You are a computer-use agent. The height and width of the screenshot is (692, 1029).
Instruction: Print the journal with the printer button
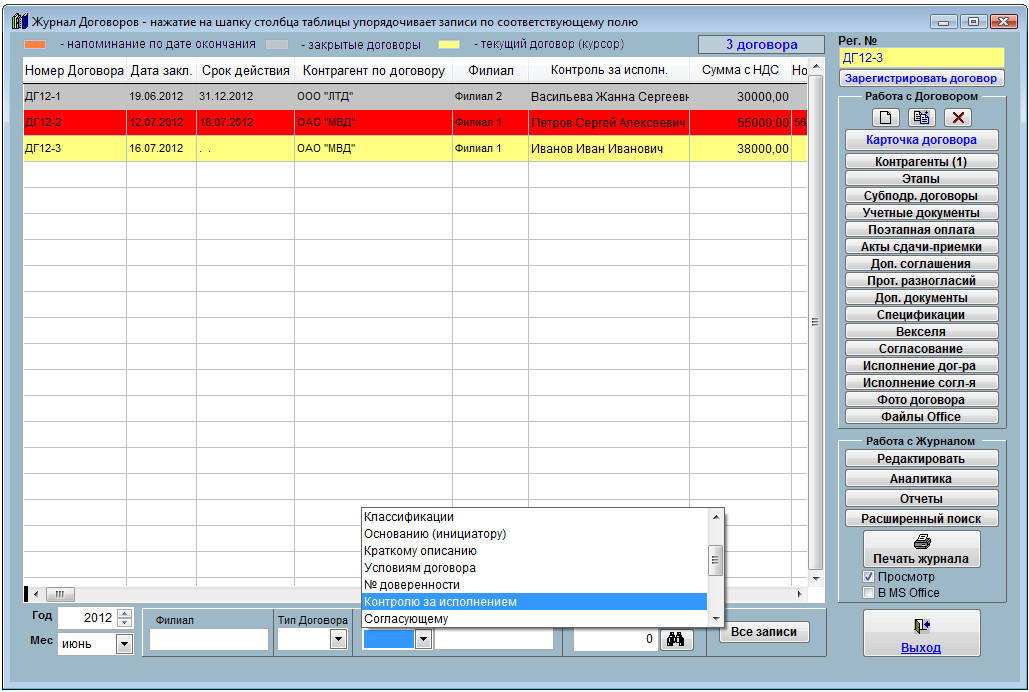point(921,549)
